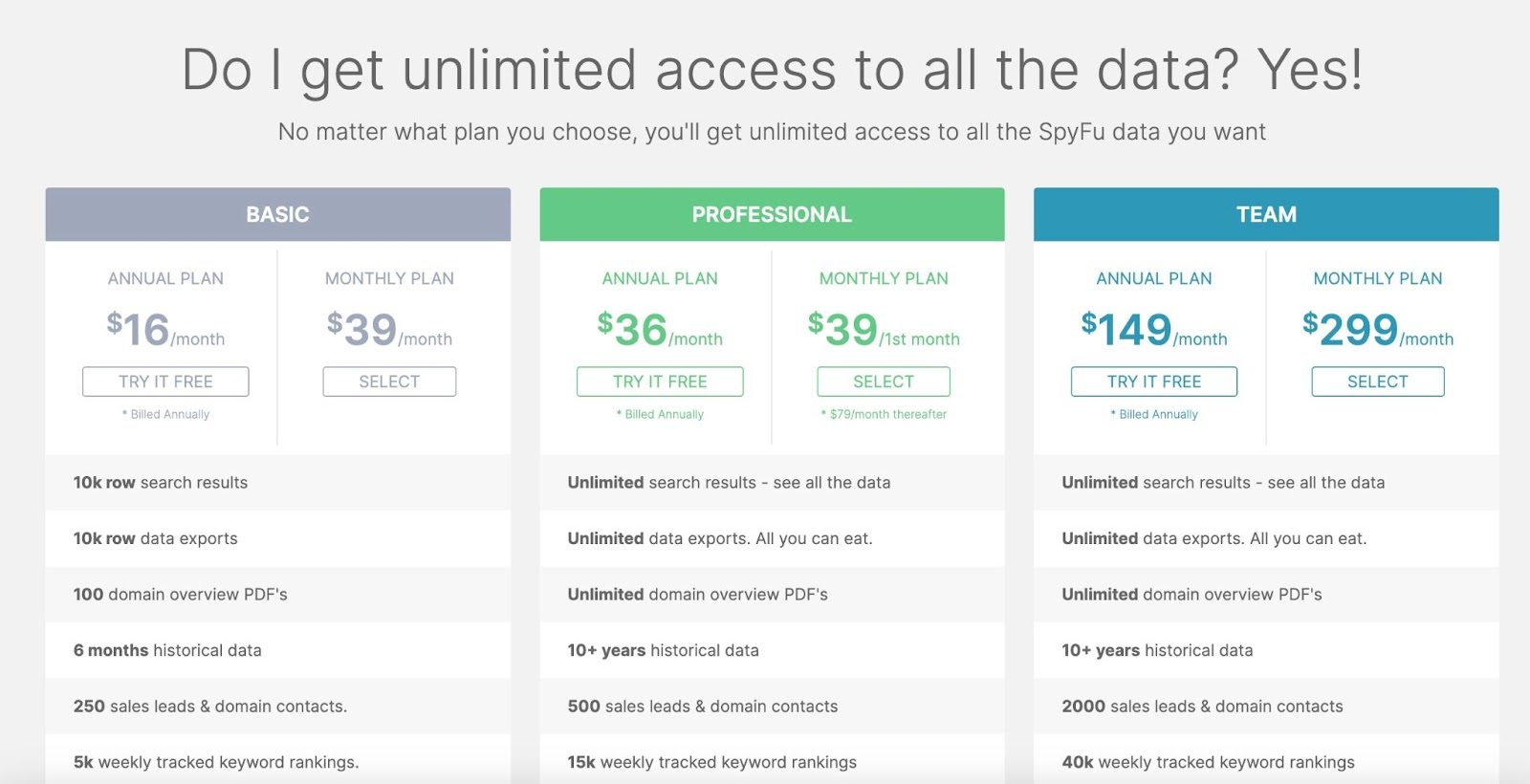1530x784 pixels.
Task: Click the $79/month thereafter note
Action: tap(884, 414)
